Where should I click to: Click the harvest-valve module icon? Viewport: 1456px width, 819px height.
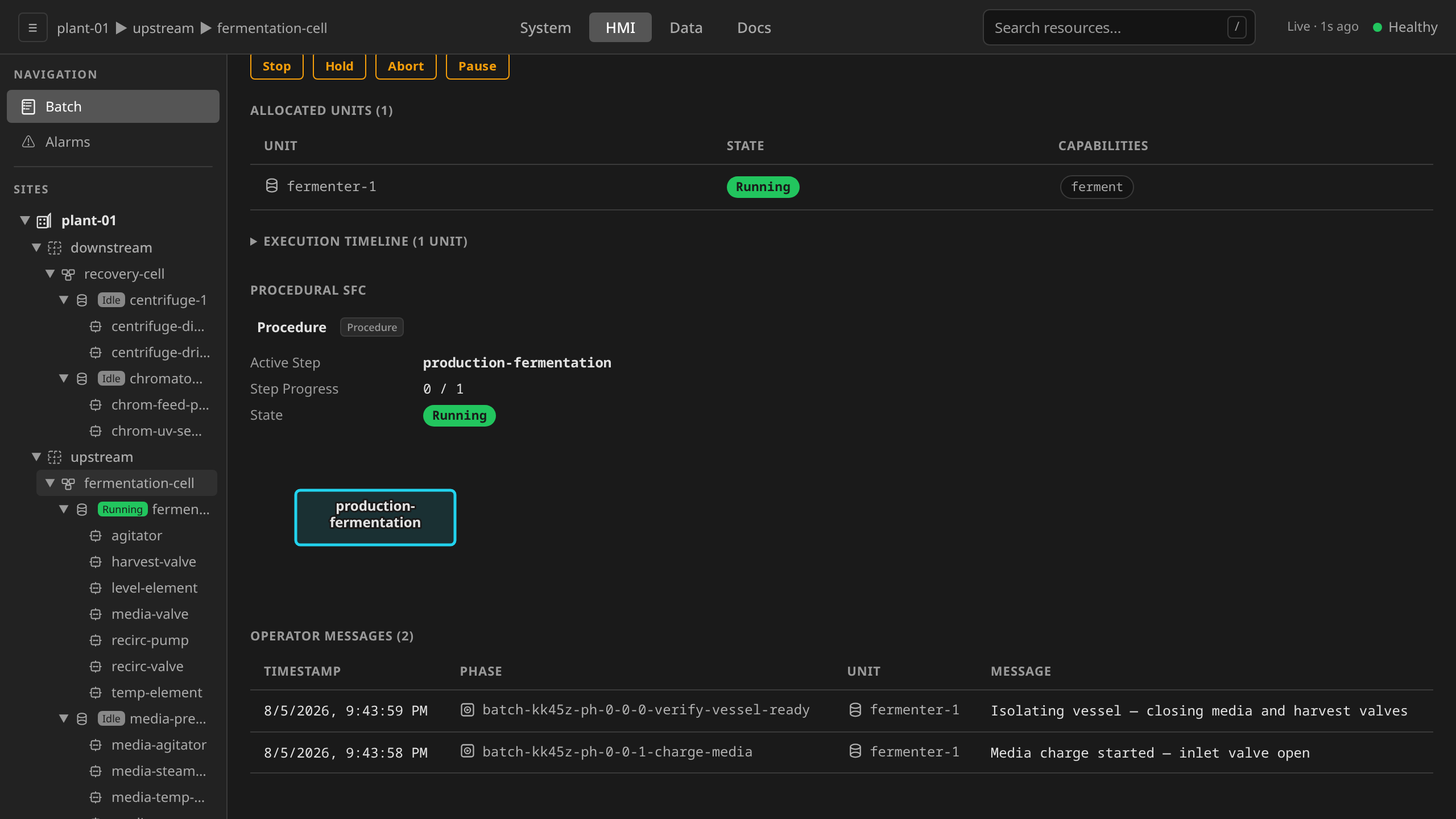[x=96, y=562]
